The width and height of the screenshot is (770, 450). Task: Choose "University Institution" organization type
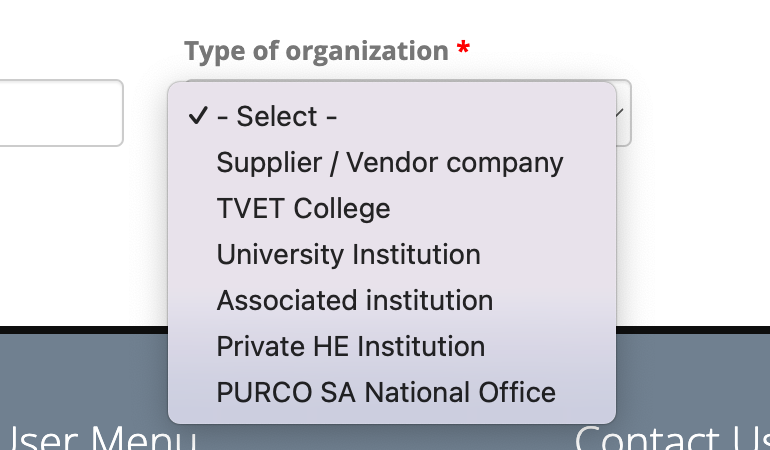[348, 255]
